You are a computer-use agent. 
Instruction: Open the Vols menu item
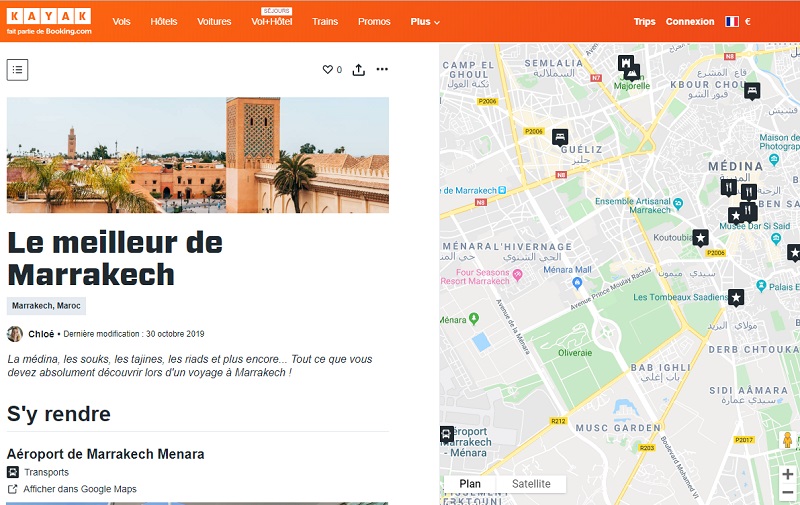click(121, 22)
